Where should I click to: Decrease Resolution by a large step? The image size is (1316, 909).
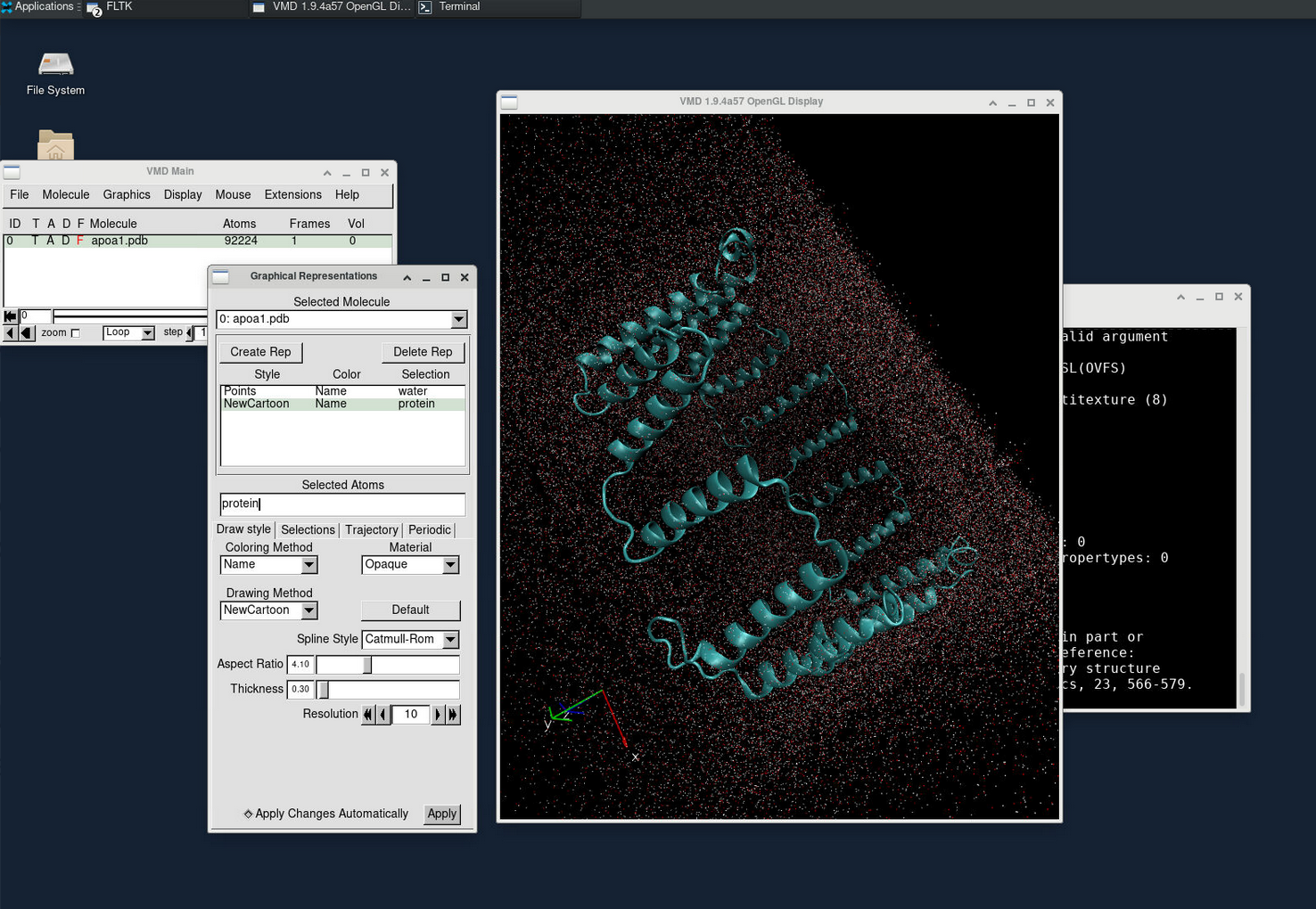pyautogui.click(x=368, y=715)
